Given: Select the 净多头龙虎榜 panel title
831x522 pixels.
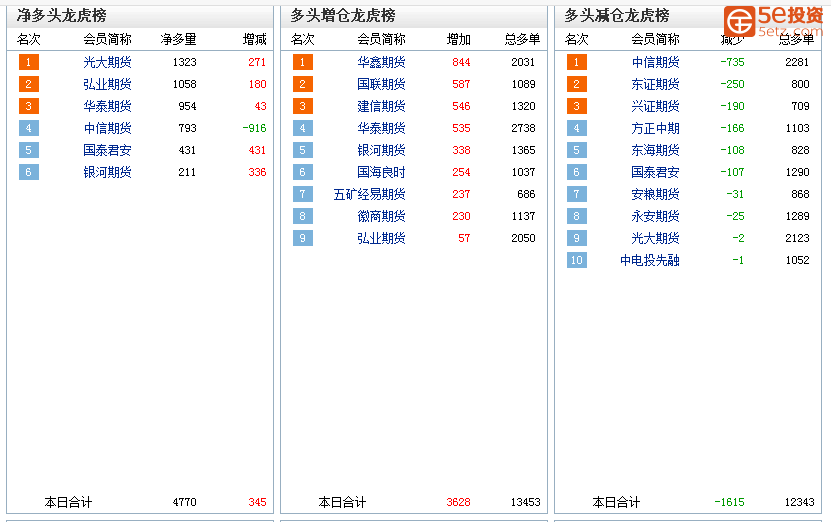Looking at the screenshot, I should (x=61, y=15).
